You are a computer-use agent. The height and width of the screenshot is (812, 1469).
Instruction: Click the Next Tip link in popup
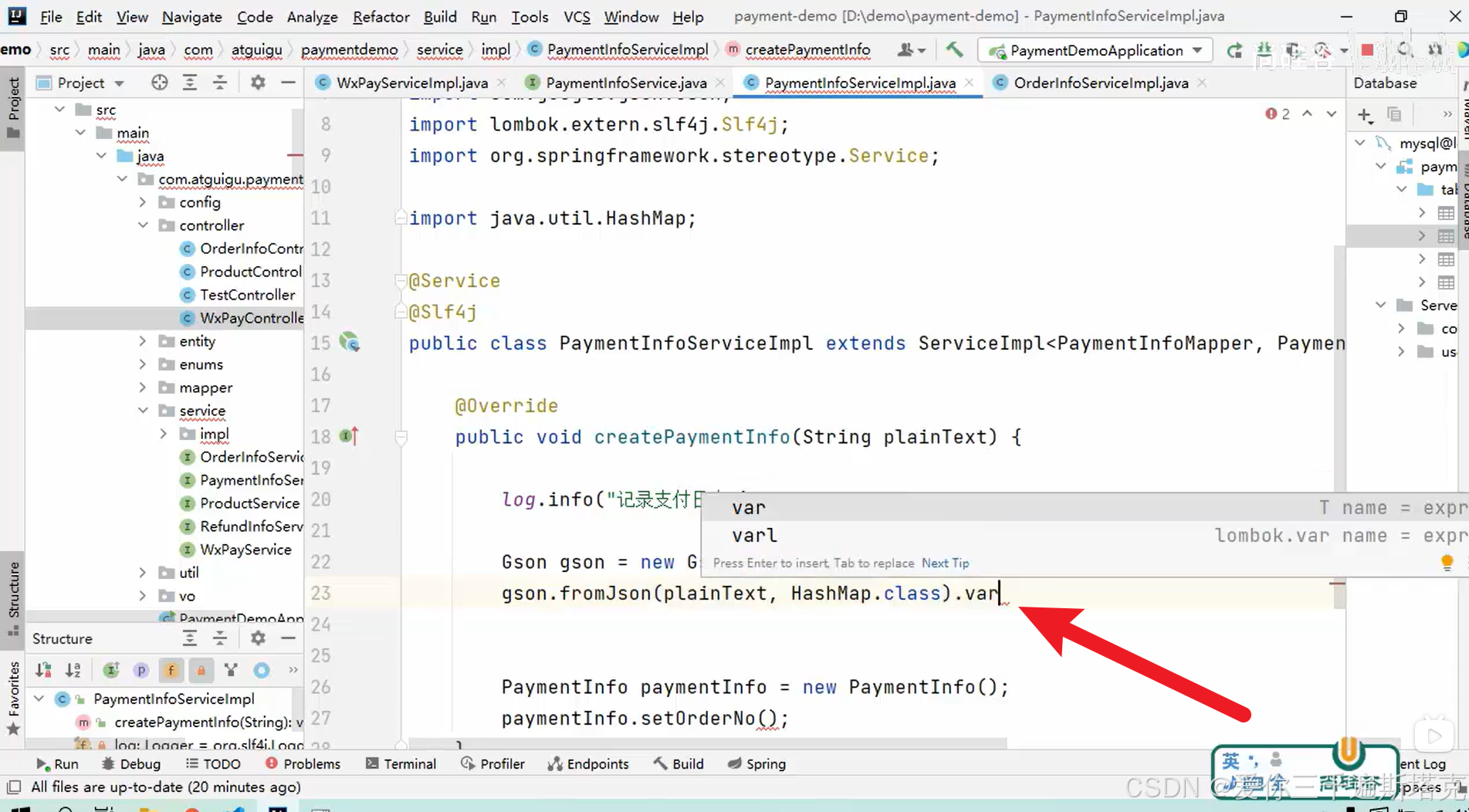[x=945, y=563]
